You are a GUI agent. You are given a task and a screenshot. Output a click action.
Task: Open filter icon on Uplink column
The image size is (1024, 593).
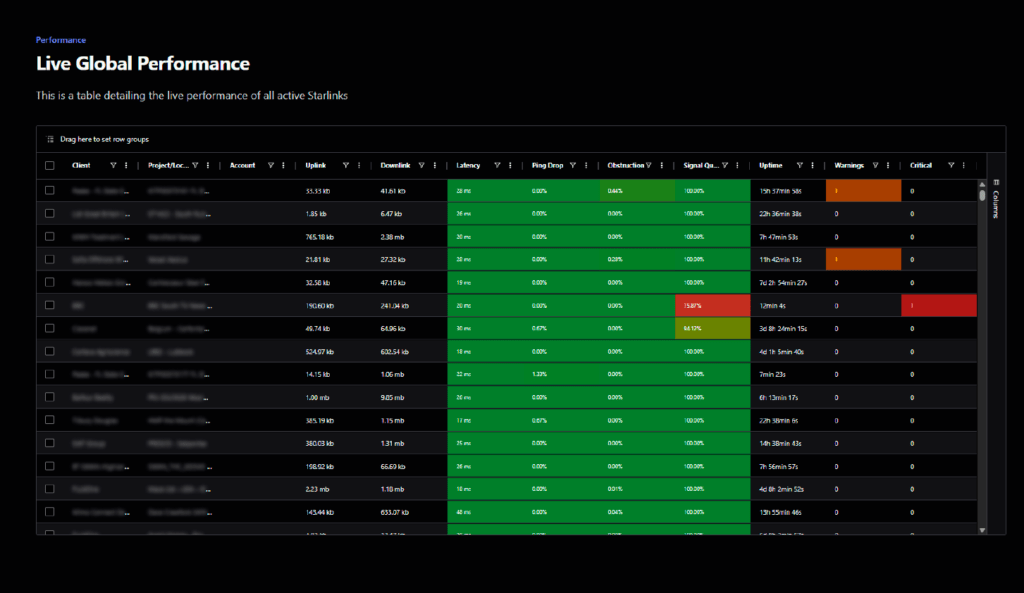click(x=346, y=165)
